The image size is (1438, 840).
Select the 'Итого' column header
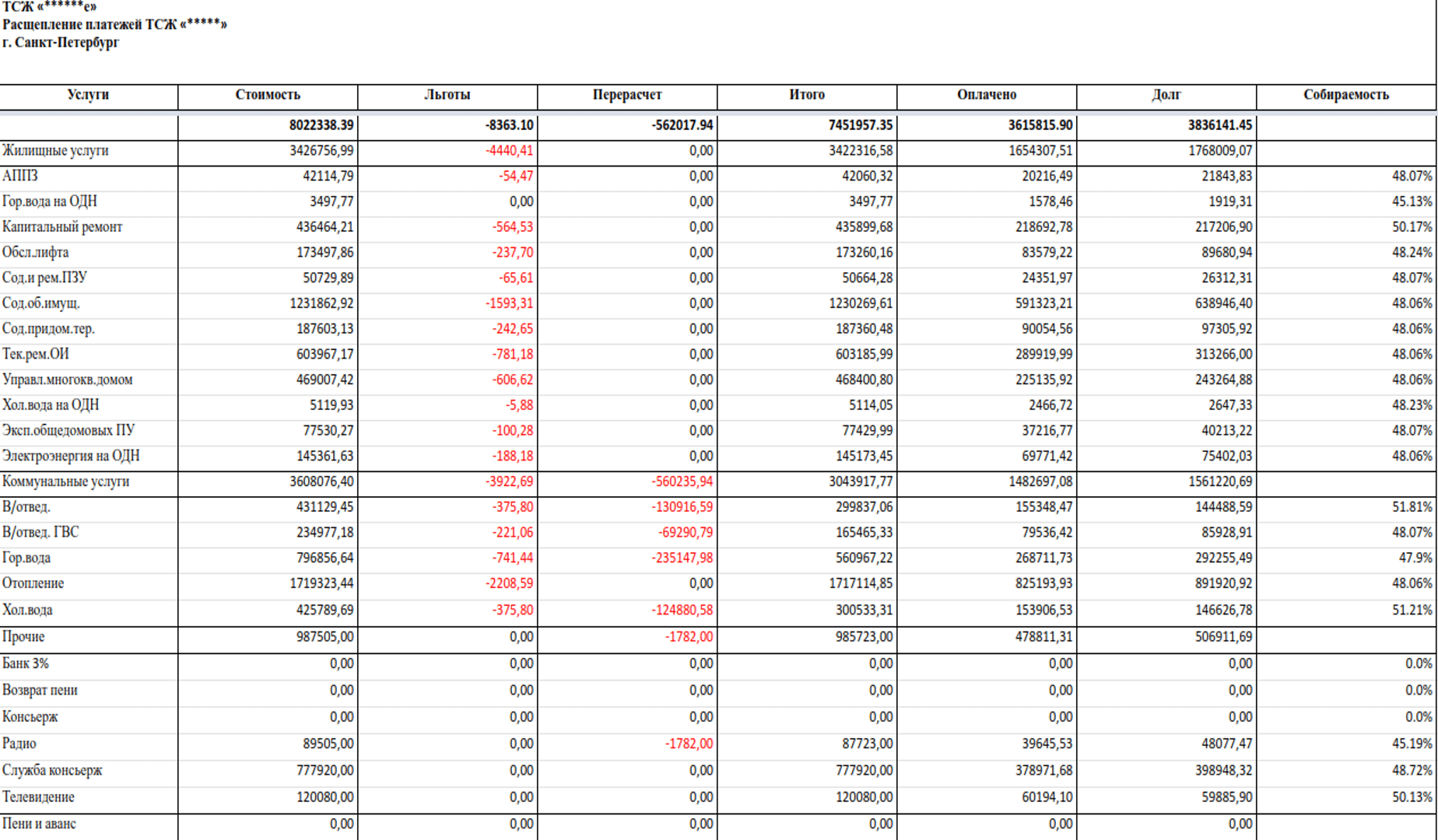807,95
